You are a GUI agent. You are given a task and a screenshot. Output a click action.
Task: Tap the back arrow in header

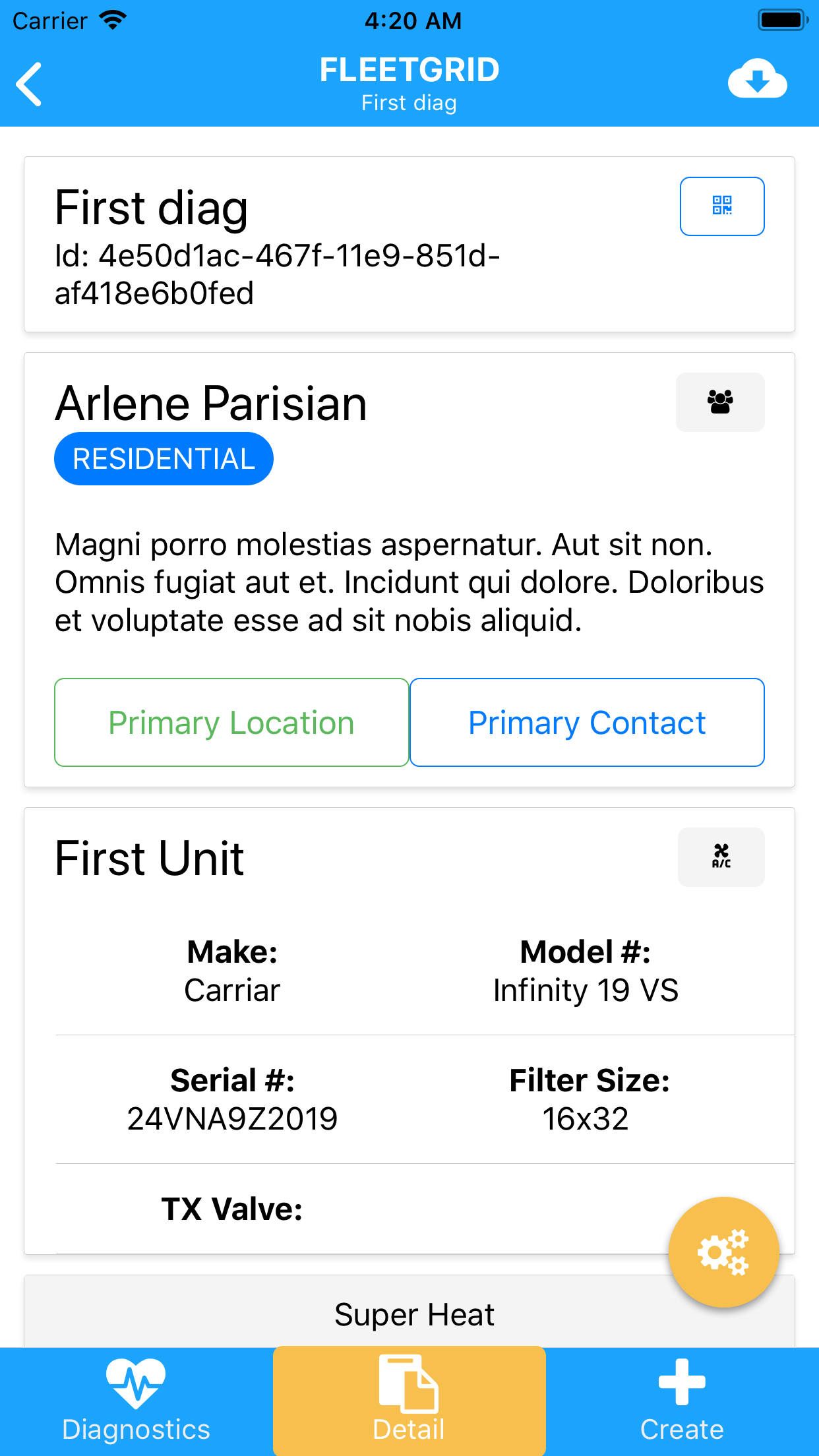(x=30, y=84)
